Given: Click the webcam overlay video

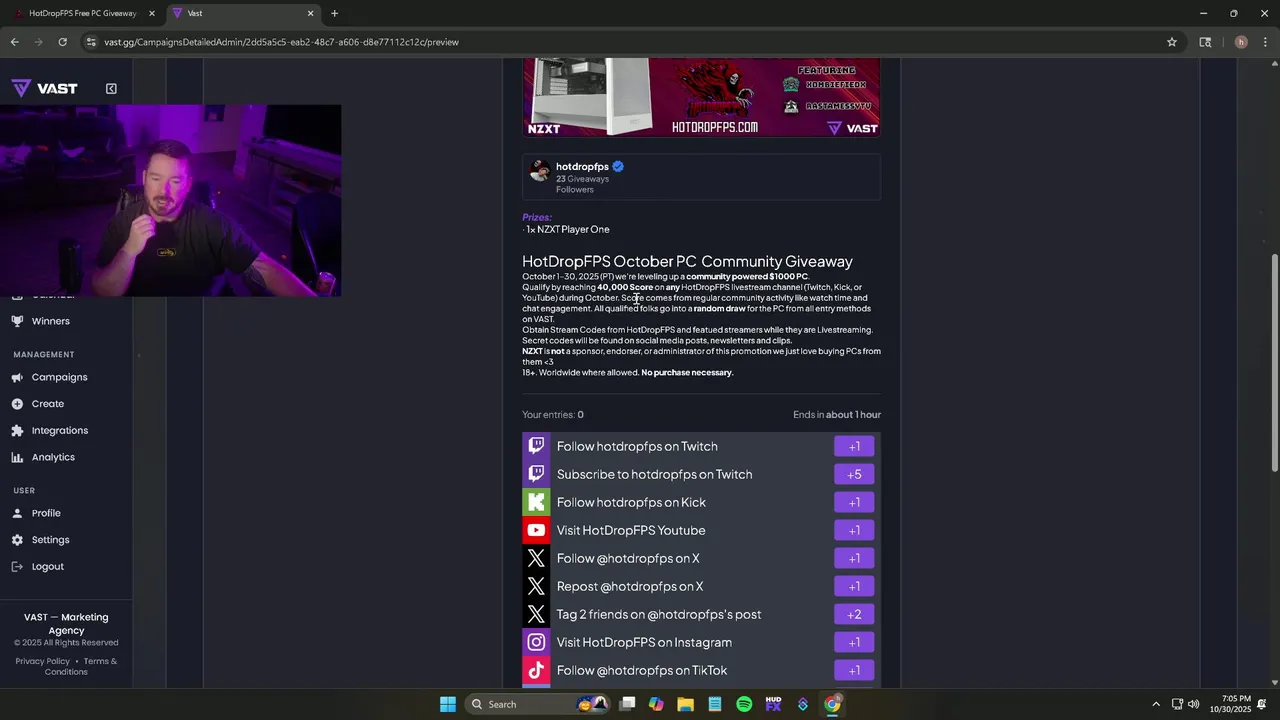Looking at the screenshot, I should (x=170, y=200).
